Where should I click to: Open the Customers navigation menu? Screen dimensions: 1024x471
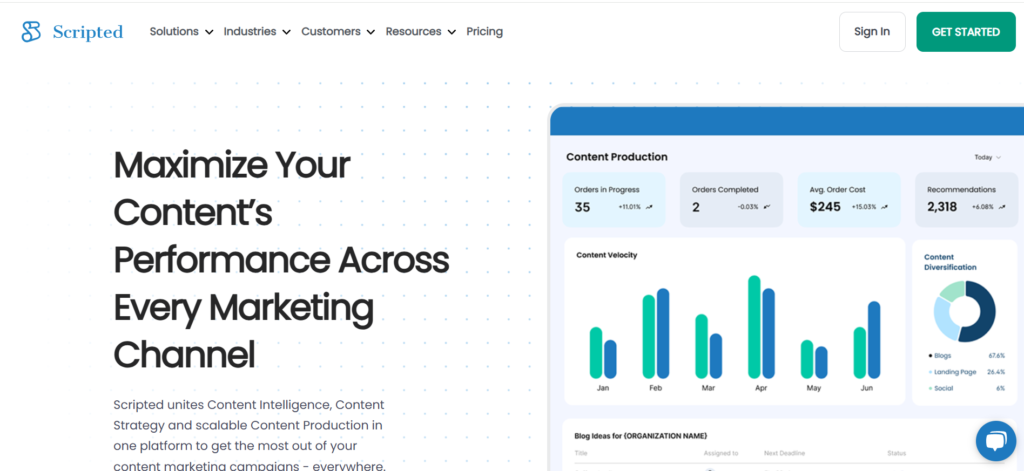pyautogui.click(x=338, y=32)
